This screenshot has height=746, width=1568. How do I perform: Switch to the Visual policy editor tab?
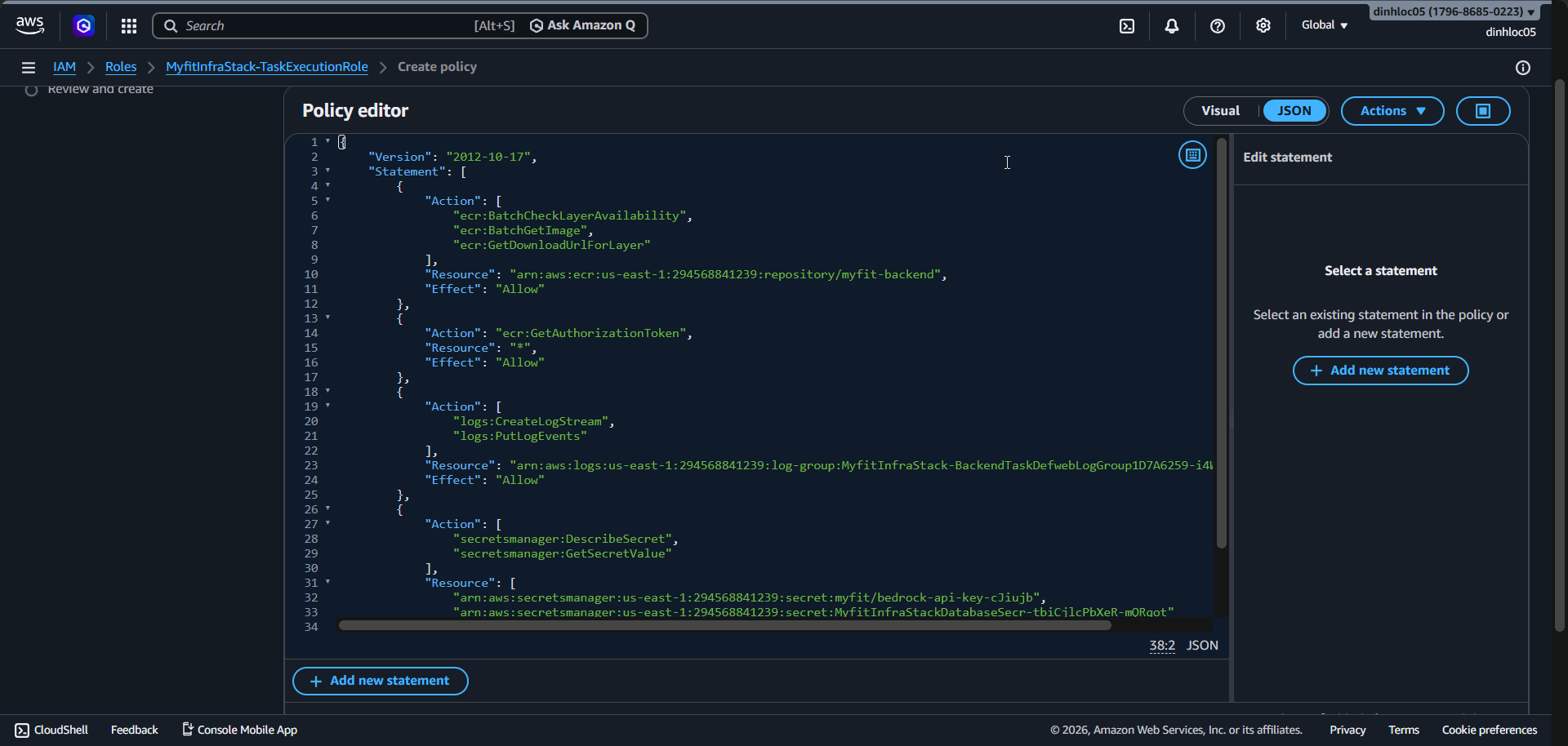pos(1221,110)
